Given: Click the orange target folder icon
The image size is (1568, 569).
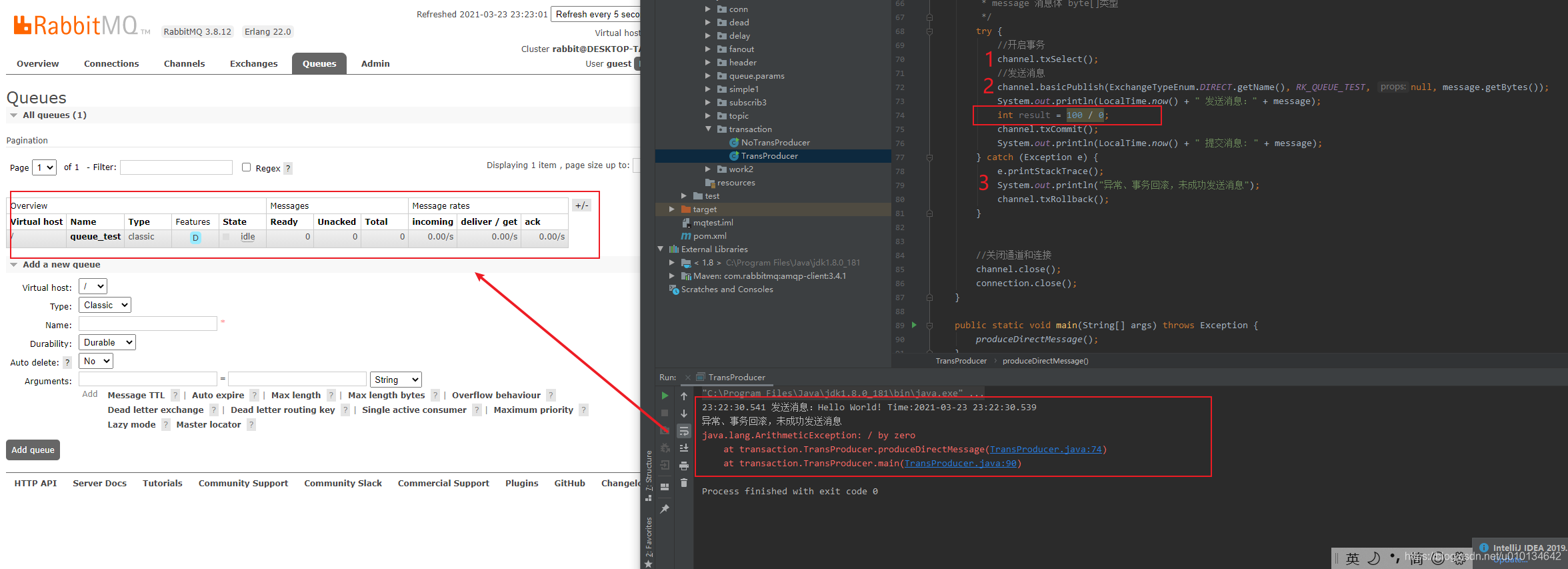Looking at the screenshot, I should (686, 209).
